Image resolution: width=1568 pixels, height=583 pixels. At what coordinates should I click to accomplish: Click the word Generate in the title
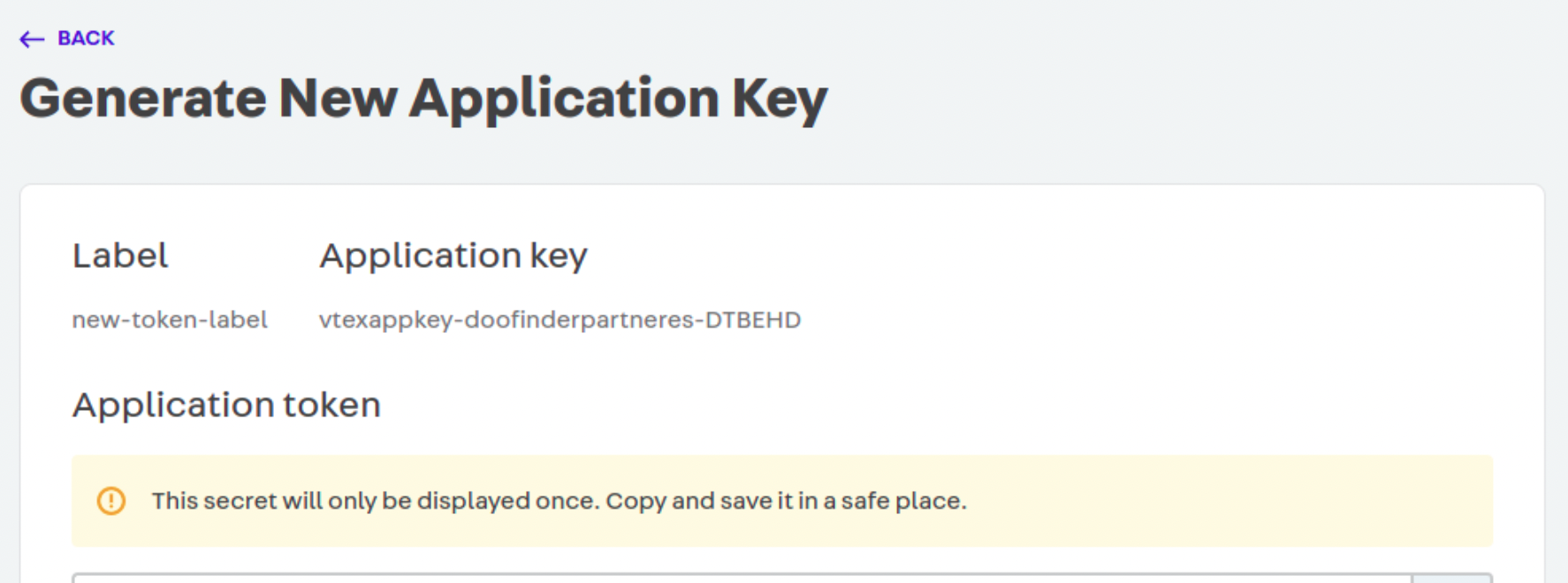[x=143, y=98]
